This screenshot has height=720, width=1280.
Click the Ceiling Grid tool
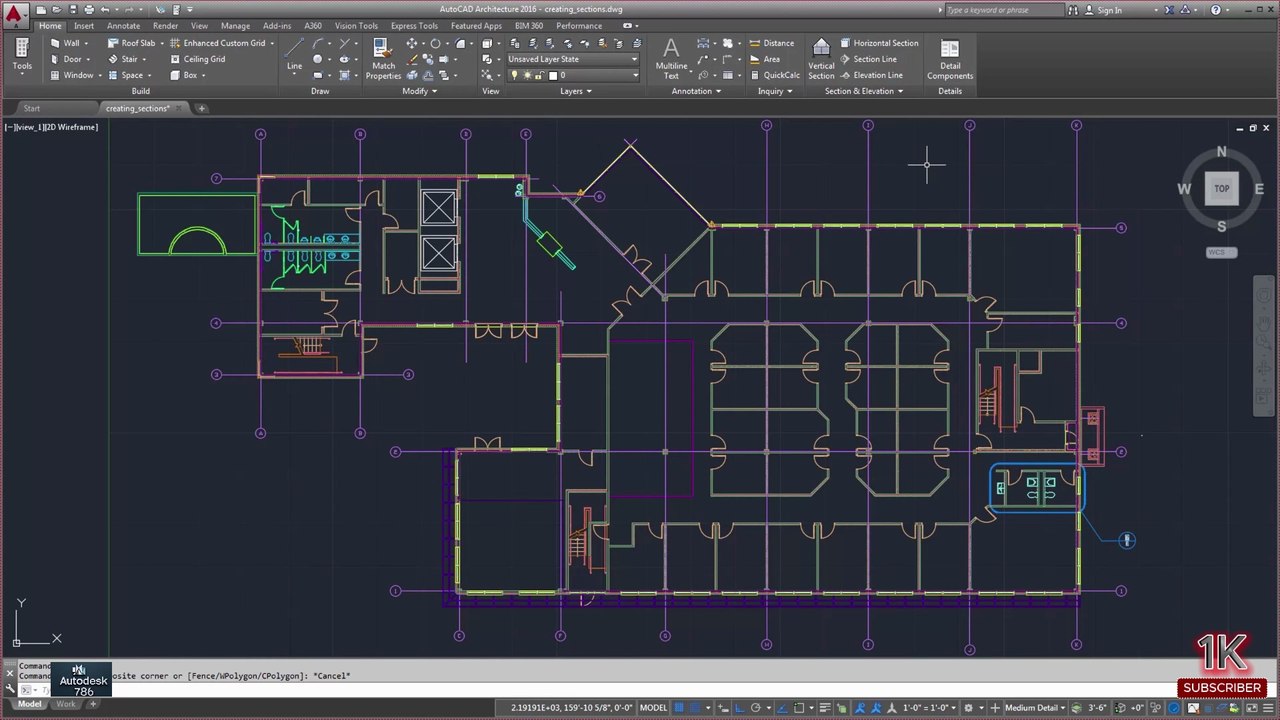point(196,59)
